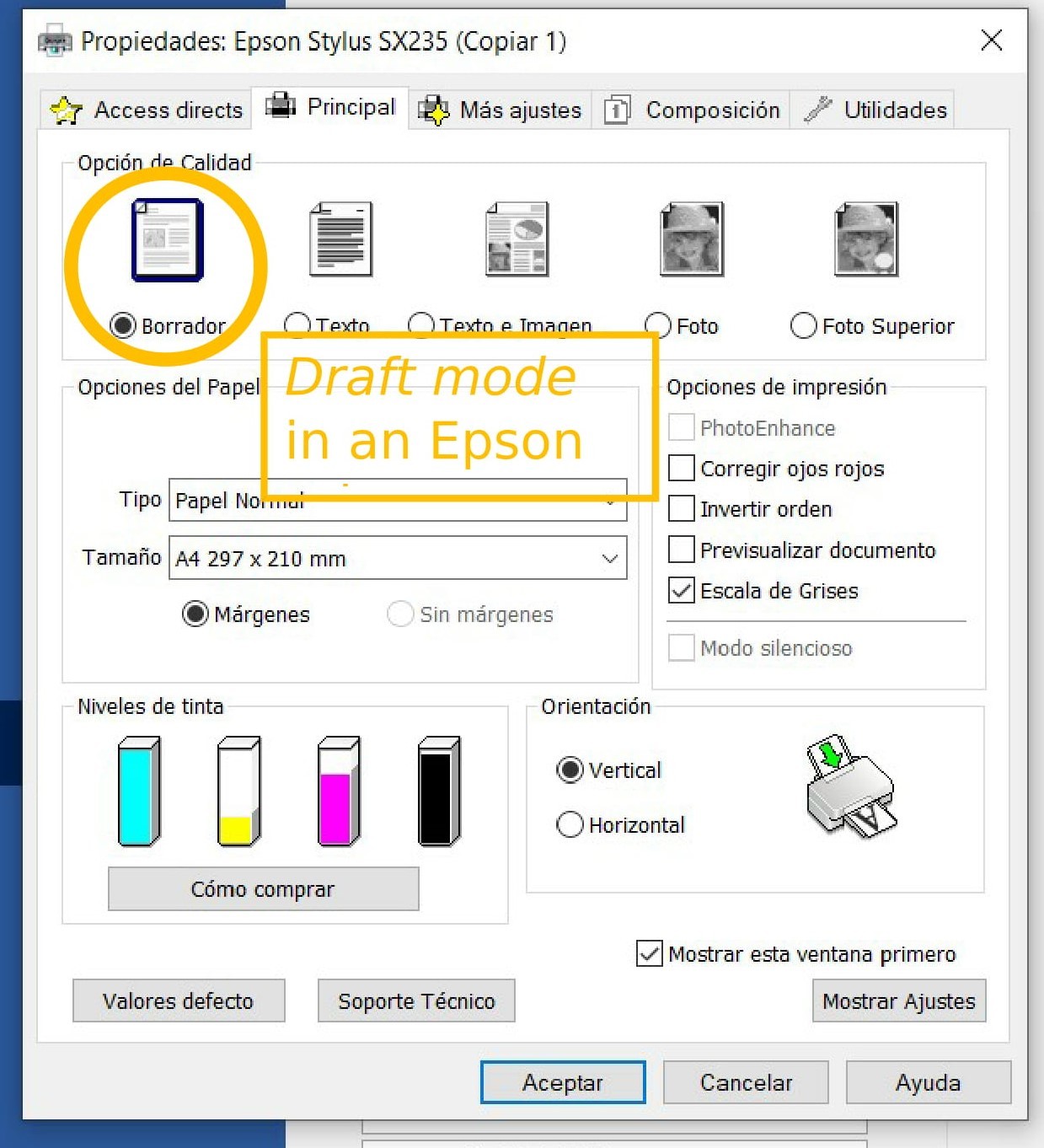
Task: Select the Foto quality portrait icon
Action: (692, 239)
